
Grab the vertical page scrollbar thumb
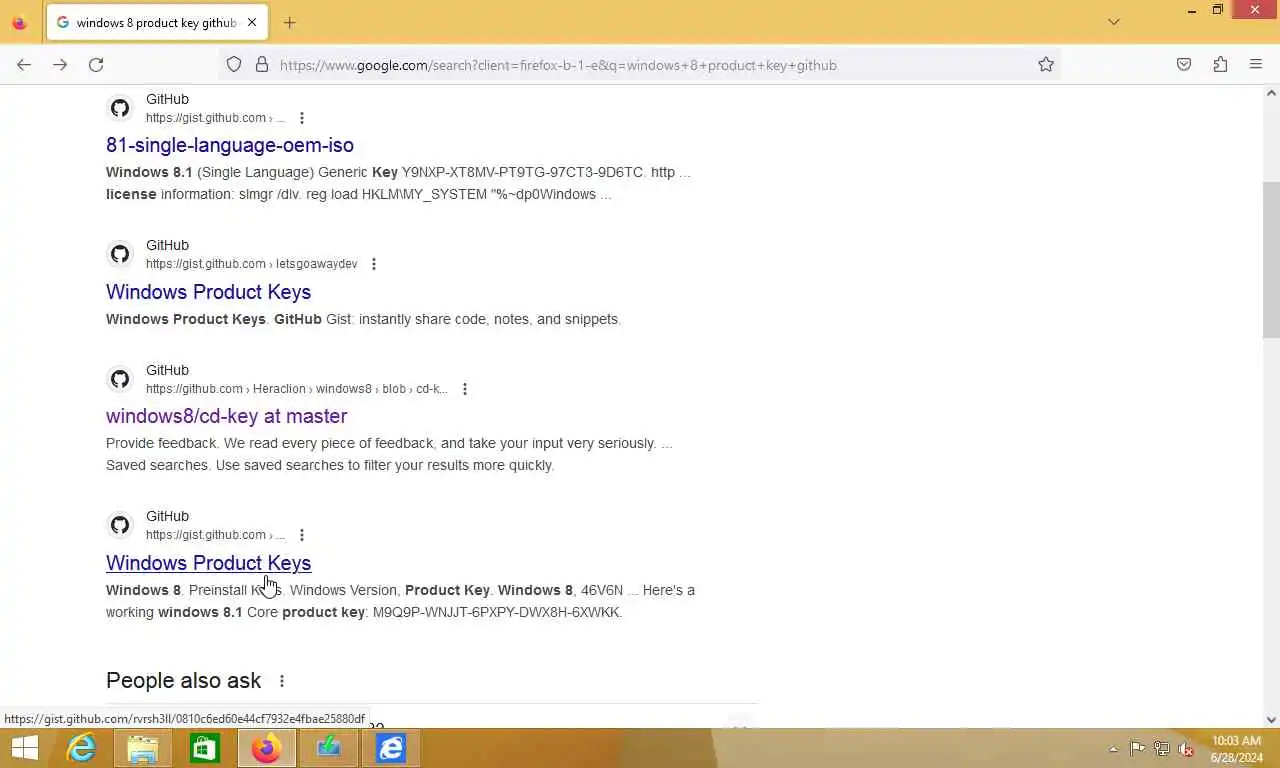tap(1271, 260)
